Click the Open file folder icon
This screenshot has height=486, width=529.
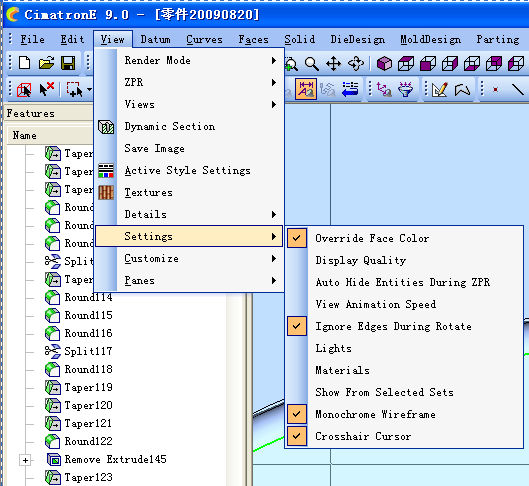46,63
